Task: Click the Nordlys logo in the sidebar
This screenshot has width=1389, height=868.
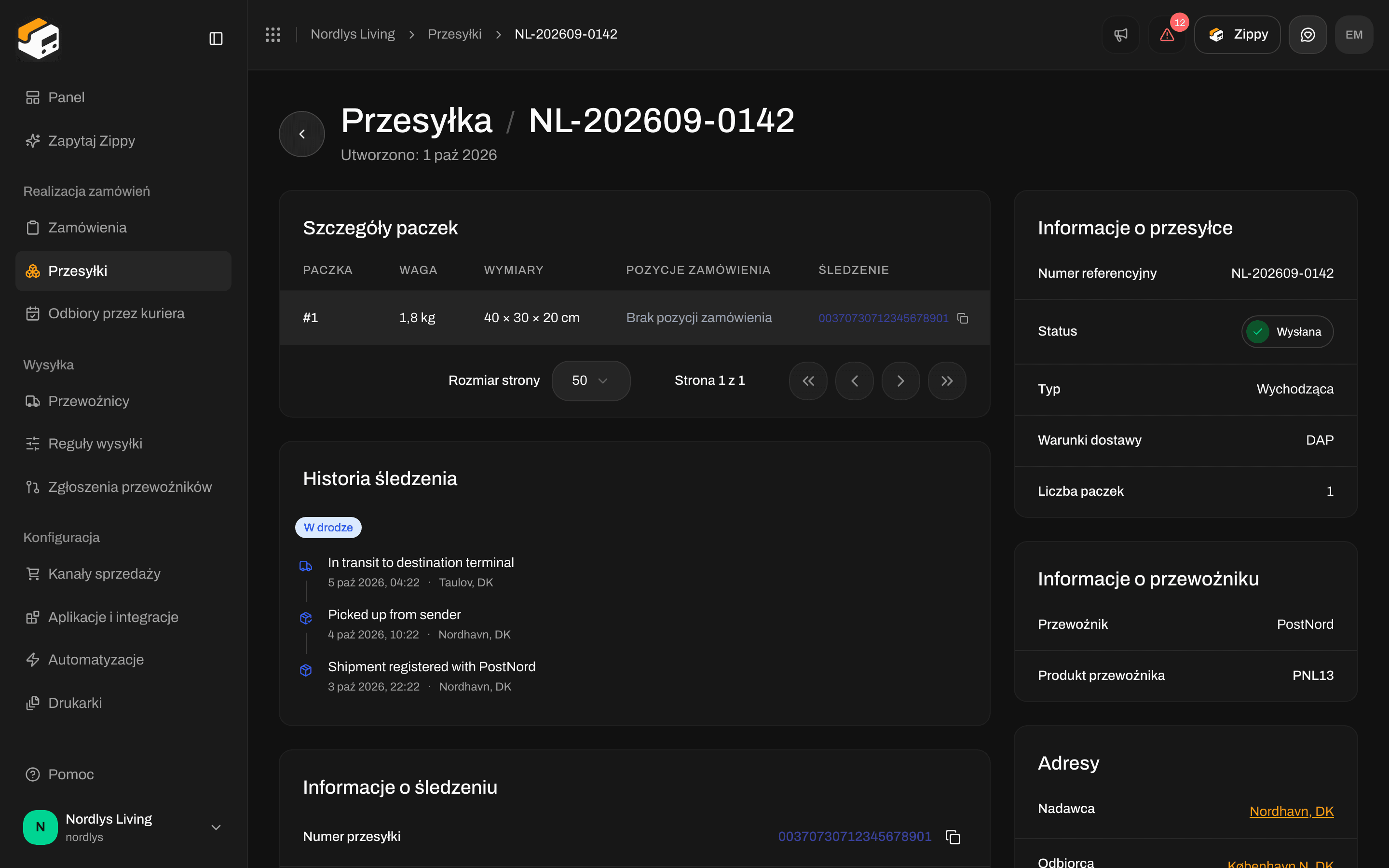Action: 39,39
